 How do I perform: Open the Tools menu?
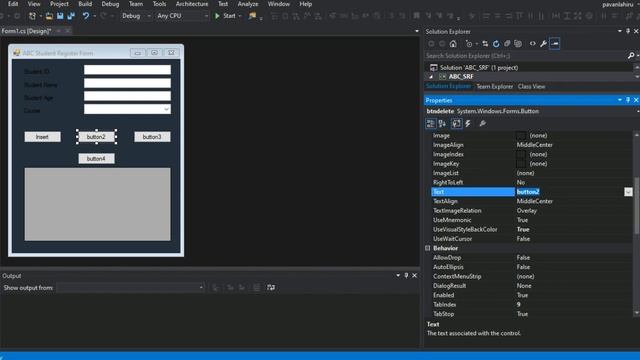[x=159, y=4]
